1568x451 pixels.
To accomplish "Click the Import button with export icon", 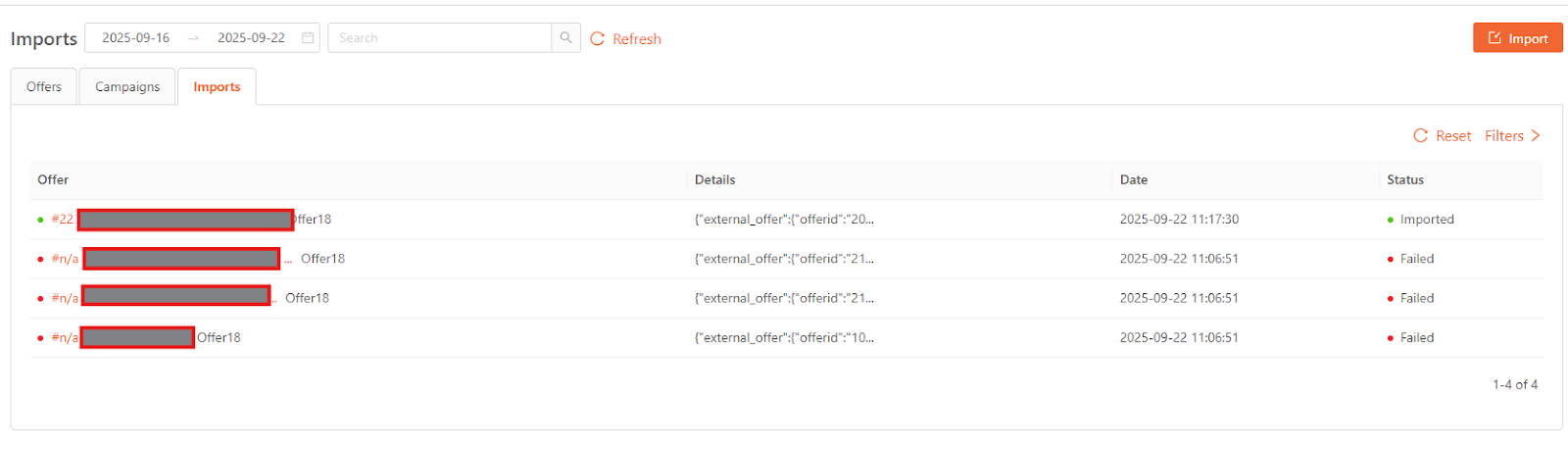I will pos(1517,38).
